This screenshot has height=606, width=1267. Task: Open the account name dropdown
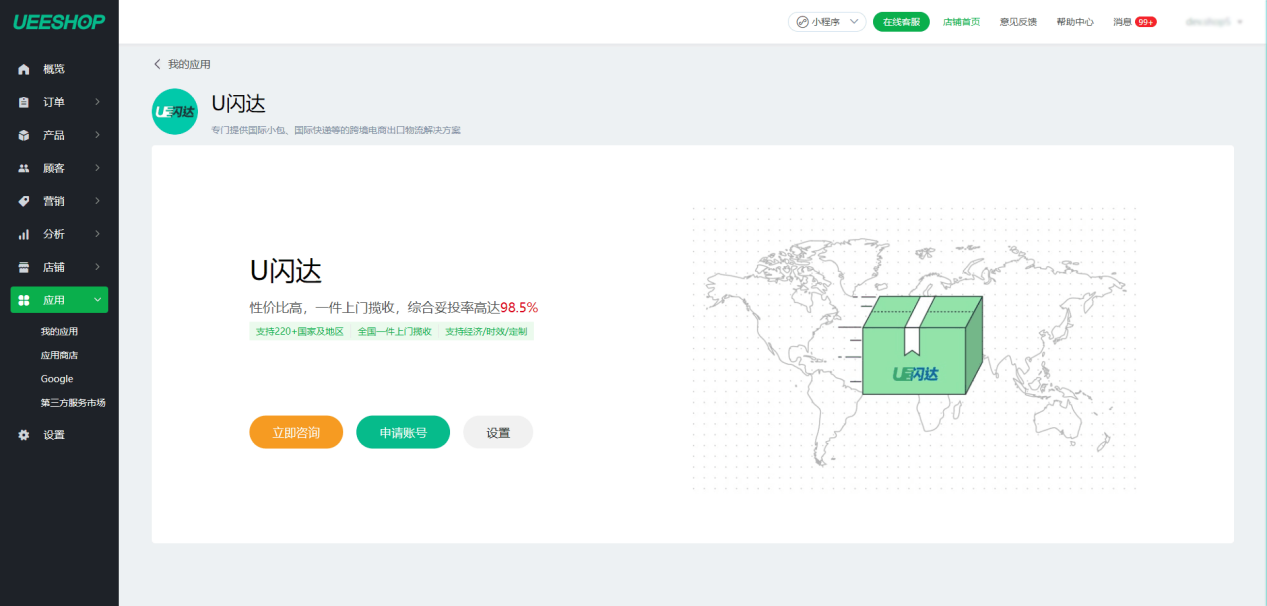pyautogui.click(x=1214, y=21)
